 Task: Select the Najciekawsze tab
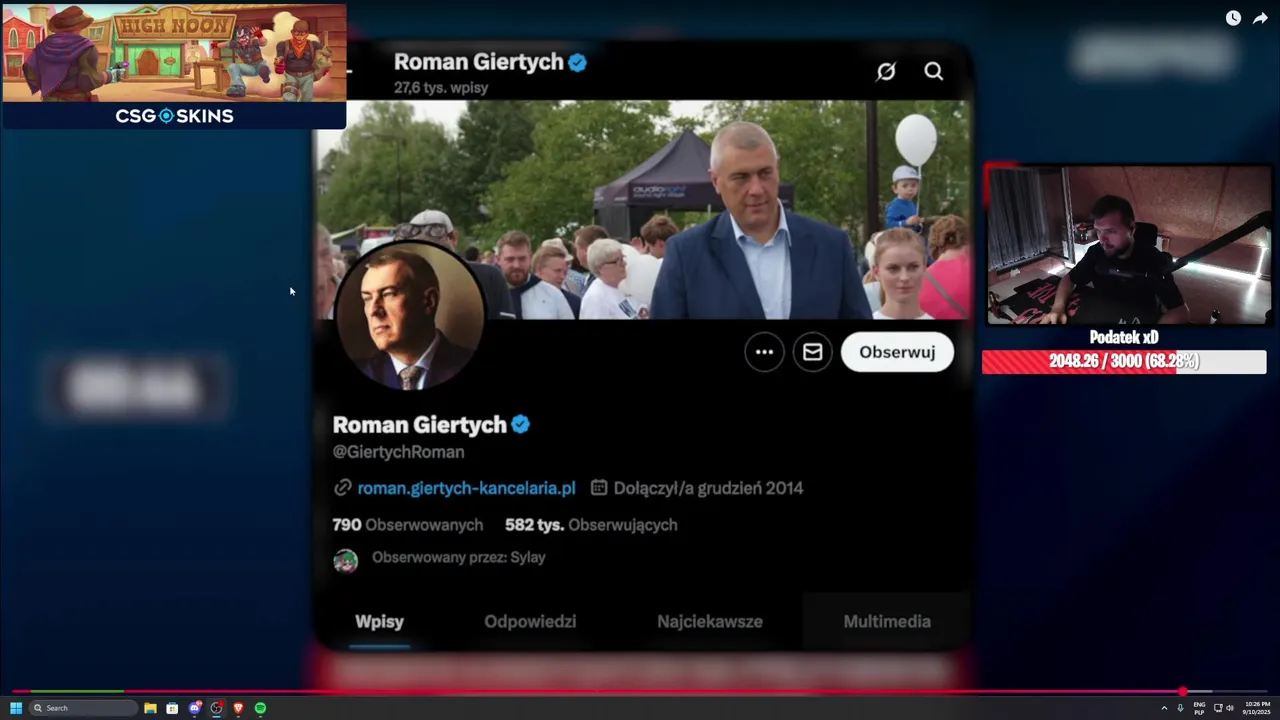coord(710,621)
